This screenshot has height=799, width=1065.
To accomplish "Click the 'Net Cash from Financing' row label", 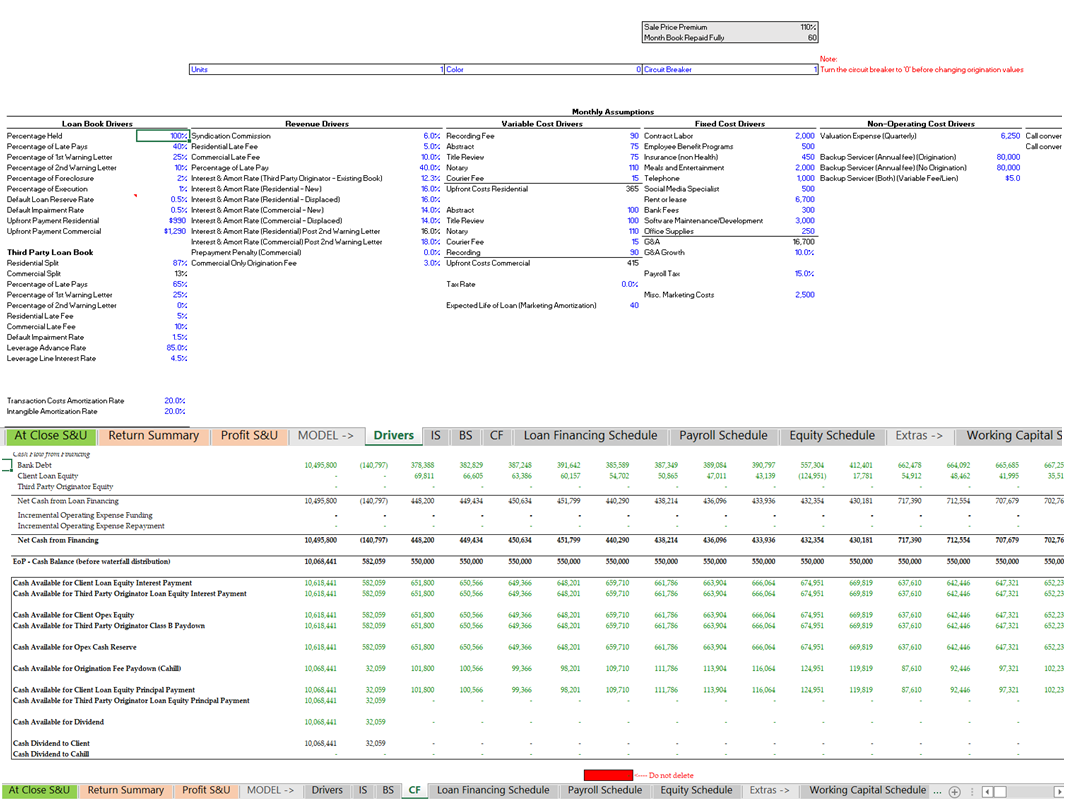I will 58,540.
